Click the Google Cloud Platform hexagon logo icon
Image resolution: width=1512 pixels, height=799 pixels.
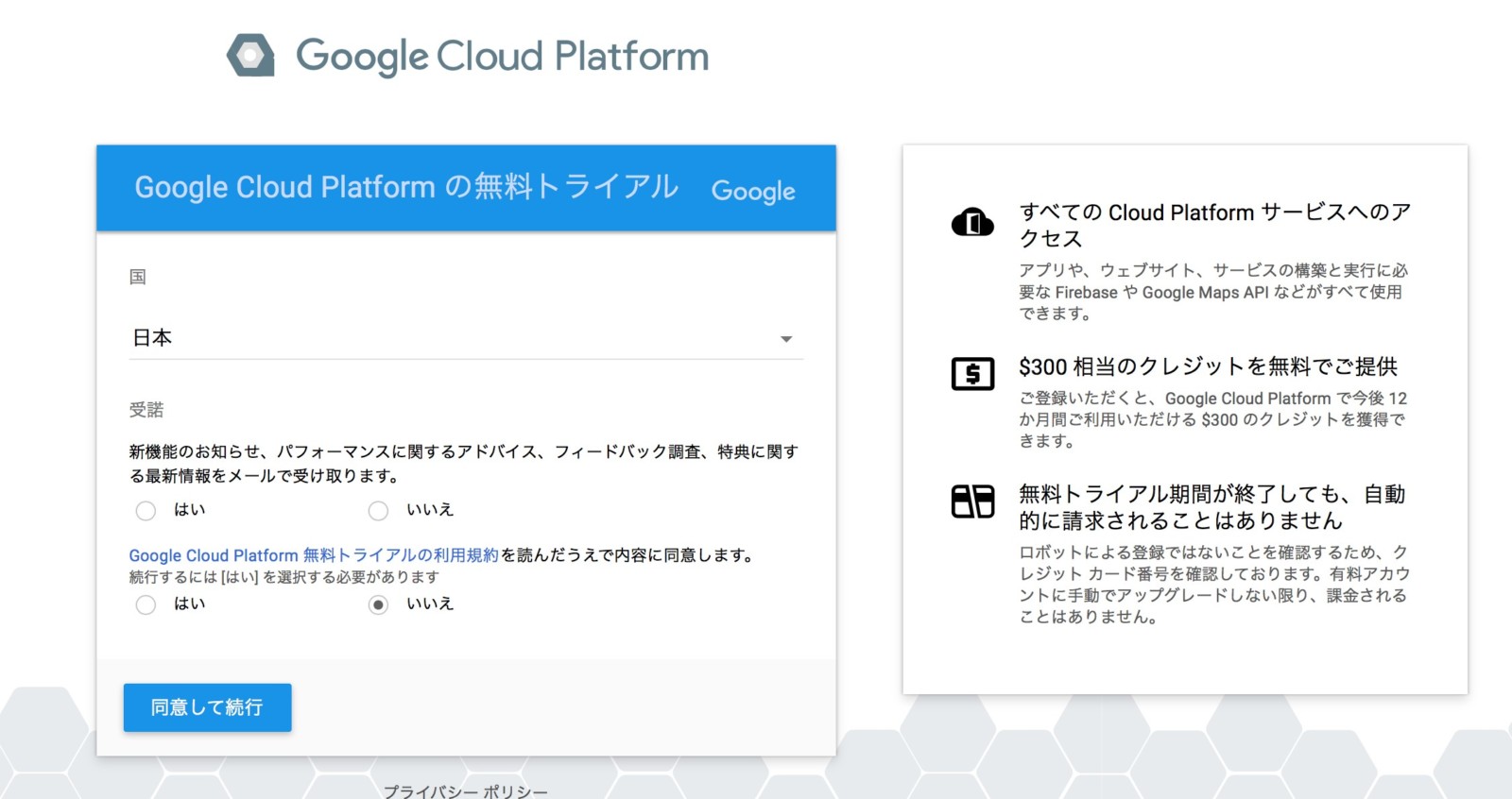pos(250,56)
